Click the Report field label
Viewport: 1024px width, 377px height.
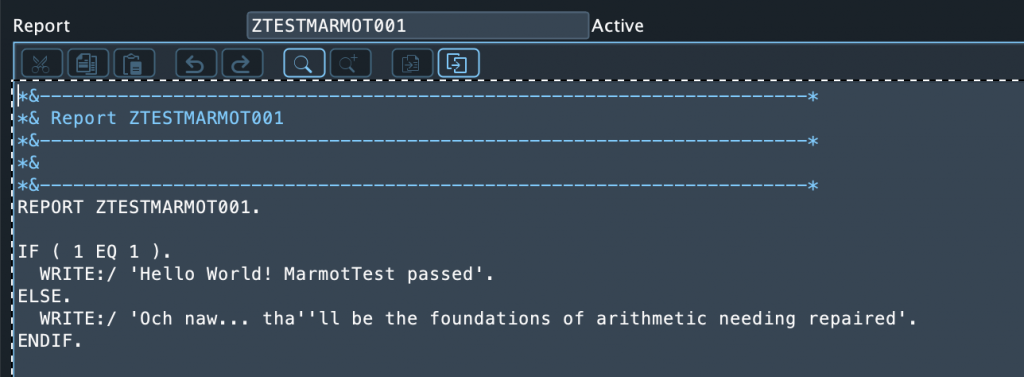click(41, 26)
